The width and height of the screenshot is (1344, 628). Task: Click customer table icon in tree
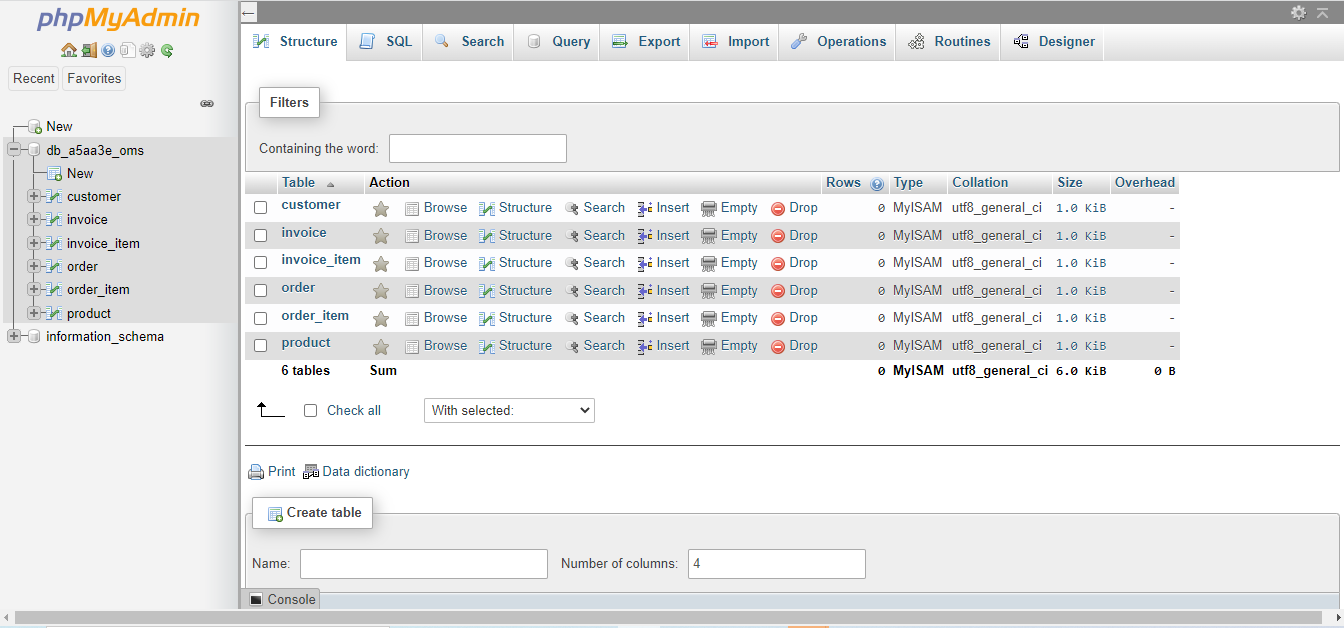click(x=55, y=197)
